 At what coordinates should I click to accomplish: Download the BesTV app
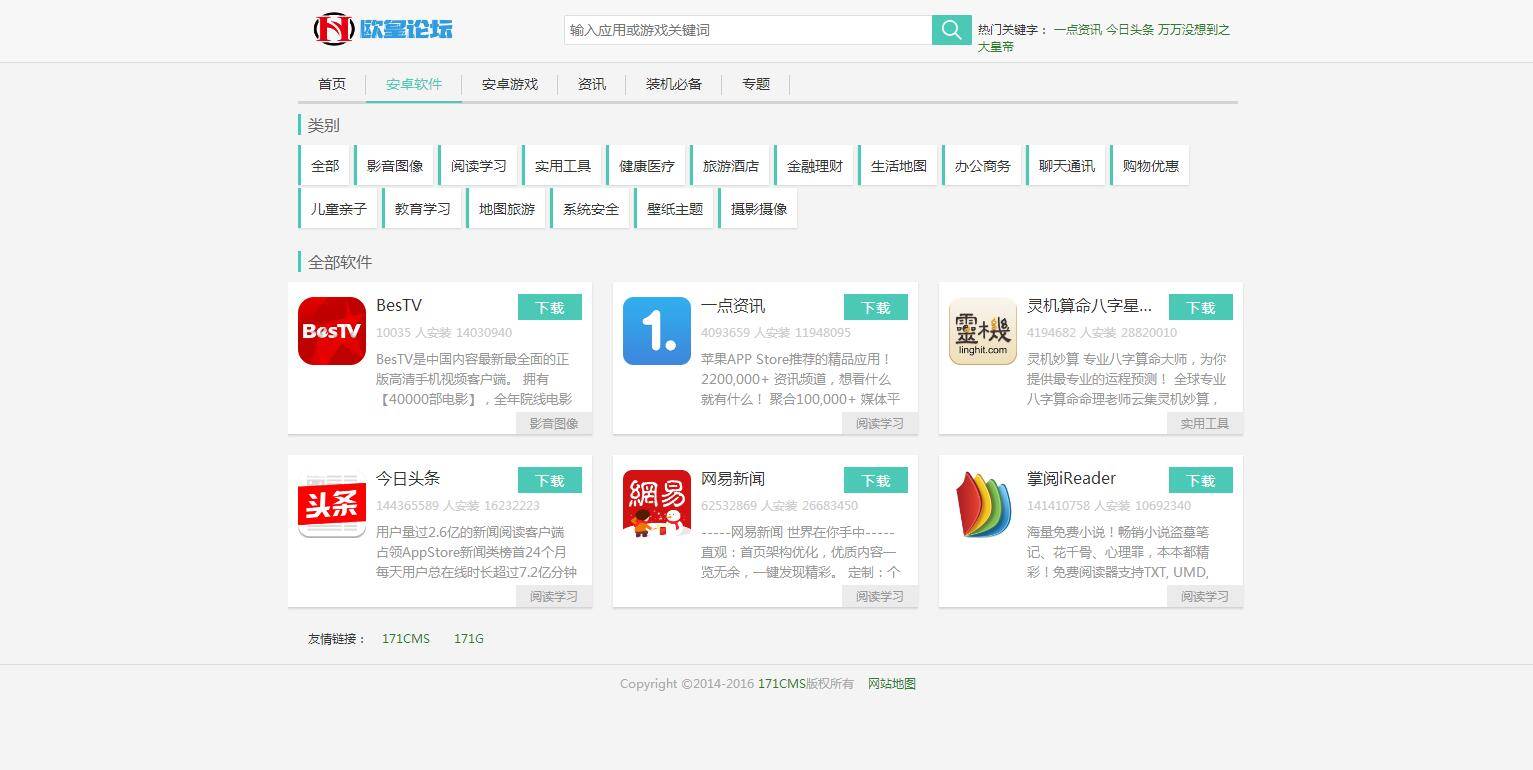(x=550, y=308)
